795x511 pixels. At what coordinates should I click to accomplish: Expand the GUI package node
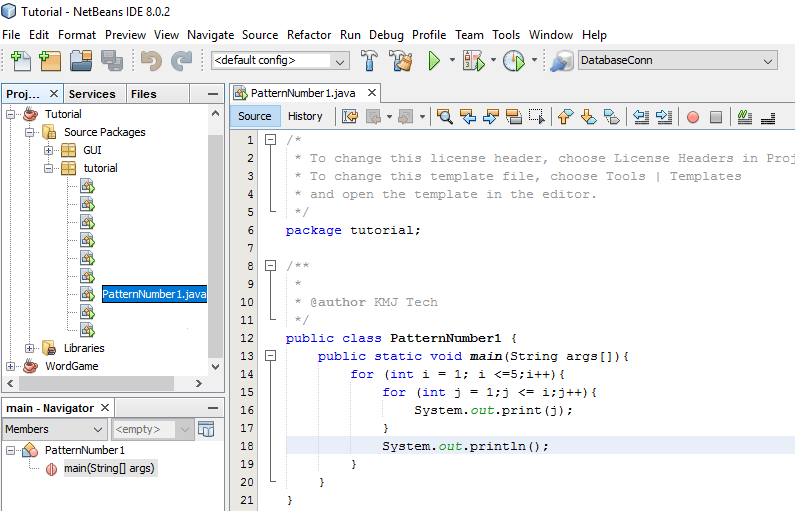48,150
